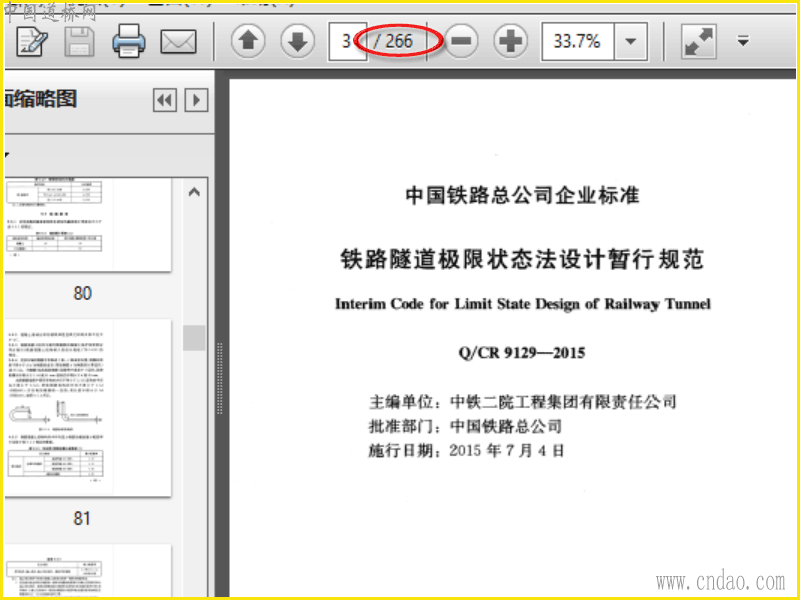This screenshot has height=600, width=800.
Task: Click the "Interim Code for Limit State Design" title
Action: click(x=522, y=304)
